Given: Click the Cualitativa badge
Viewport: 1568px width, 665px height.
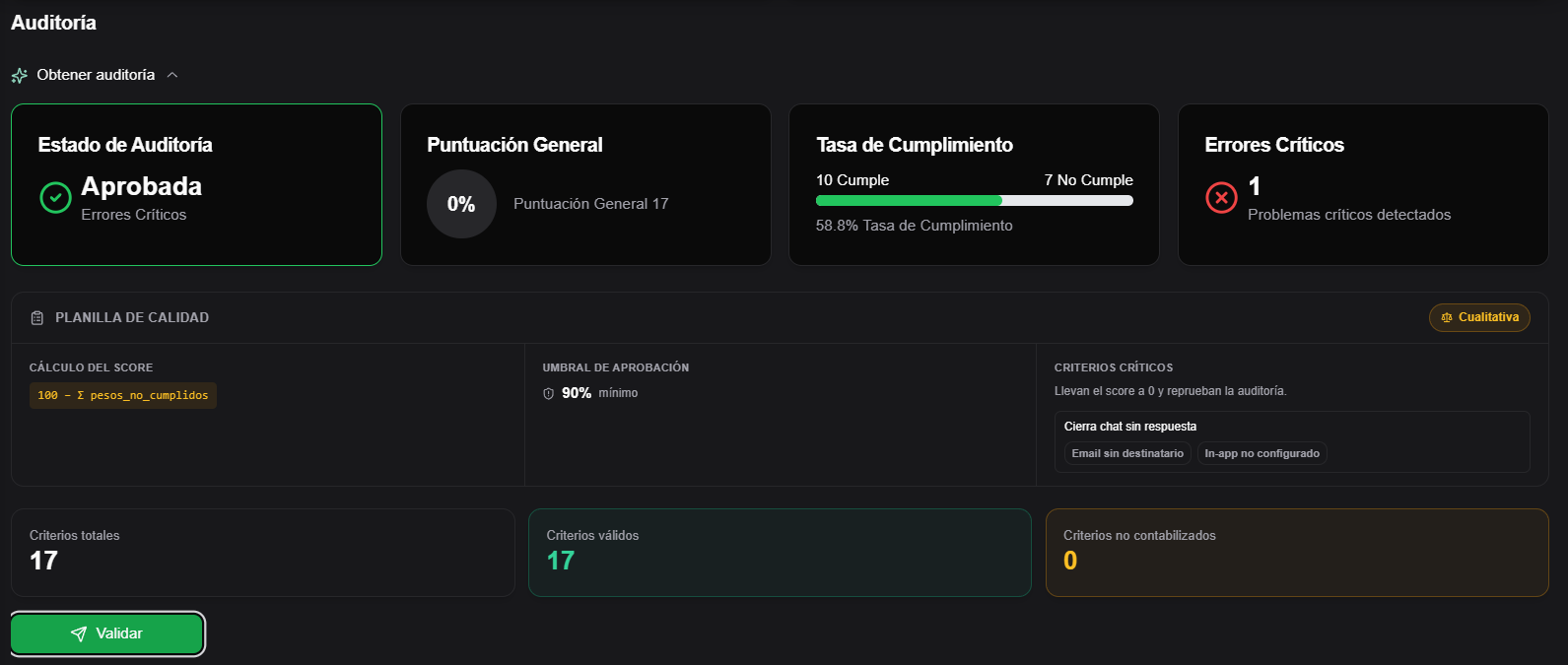Looking at the screenshot, I should pyautogui.click(x=1479, y=317).
